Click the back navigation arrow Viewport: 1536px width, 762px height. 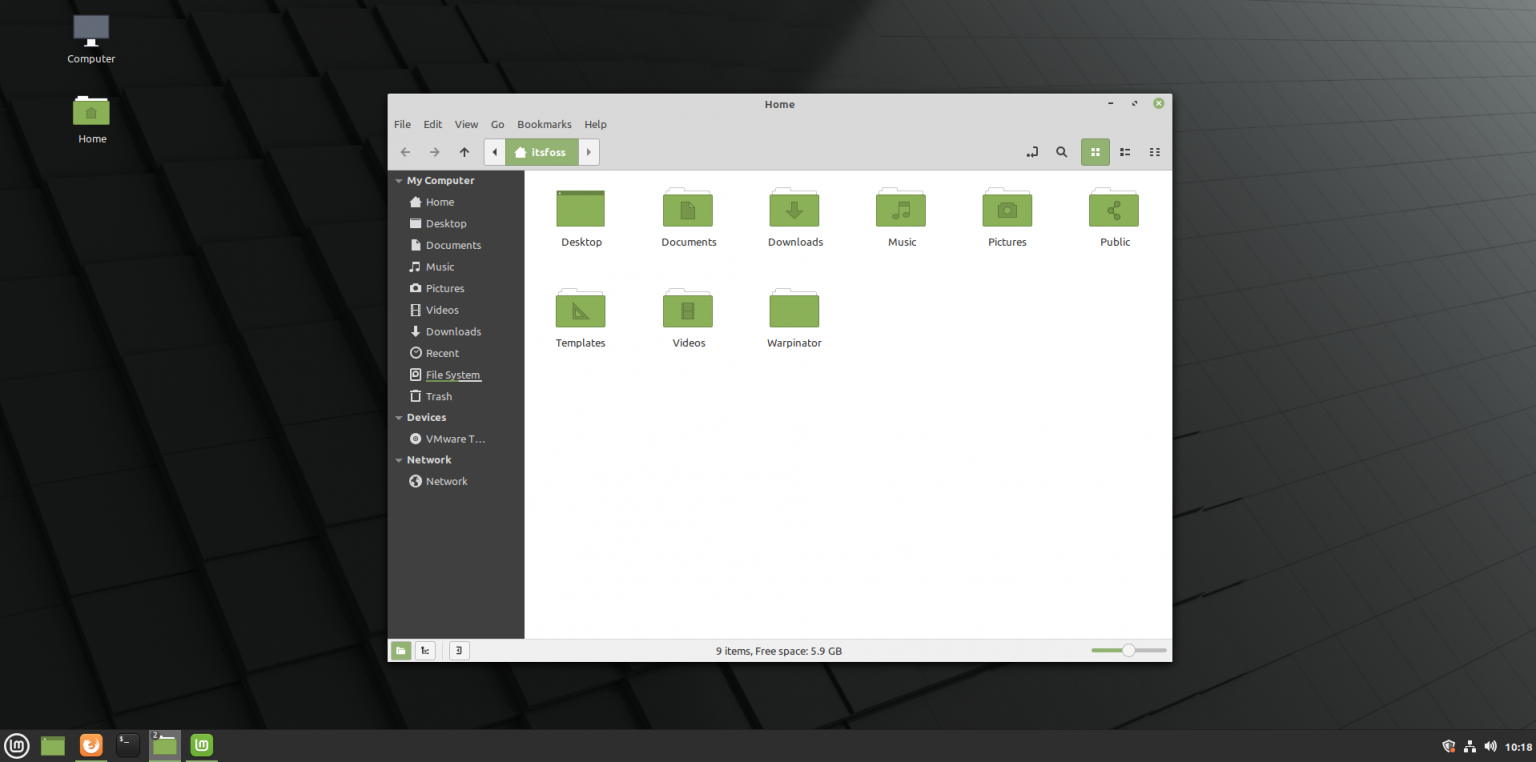(405, 151)
